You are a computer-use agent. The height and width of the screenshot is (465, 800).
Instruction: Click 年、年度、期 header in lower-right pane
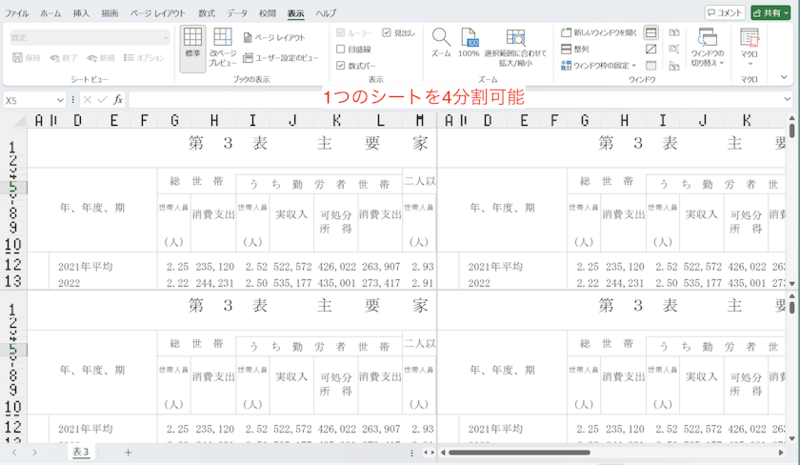coord(502,370)
